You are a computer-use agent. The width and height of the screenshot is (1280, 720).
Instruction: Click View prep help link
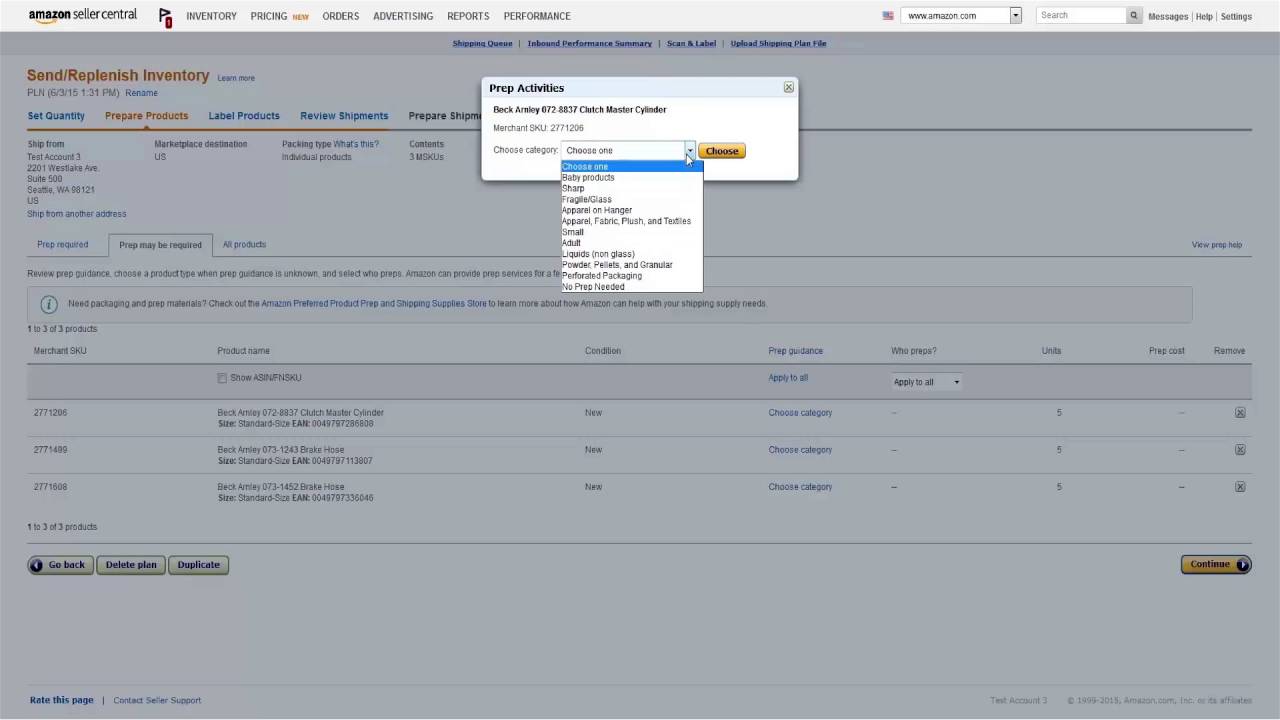pos(1217,245)
